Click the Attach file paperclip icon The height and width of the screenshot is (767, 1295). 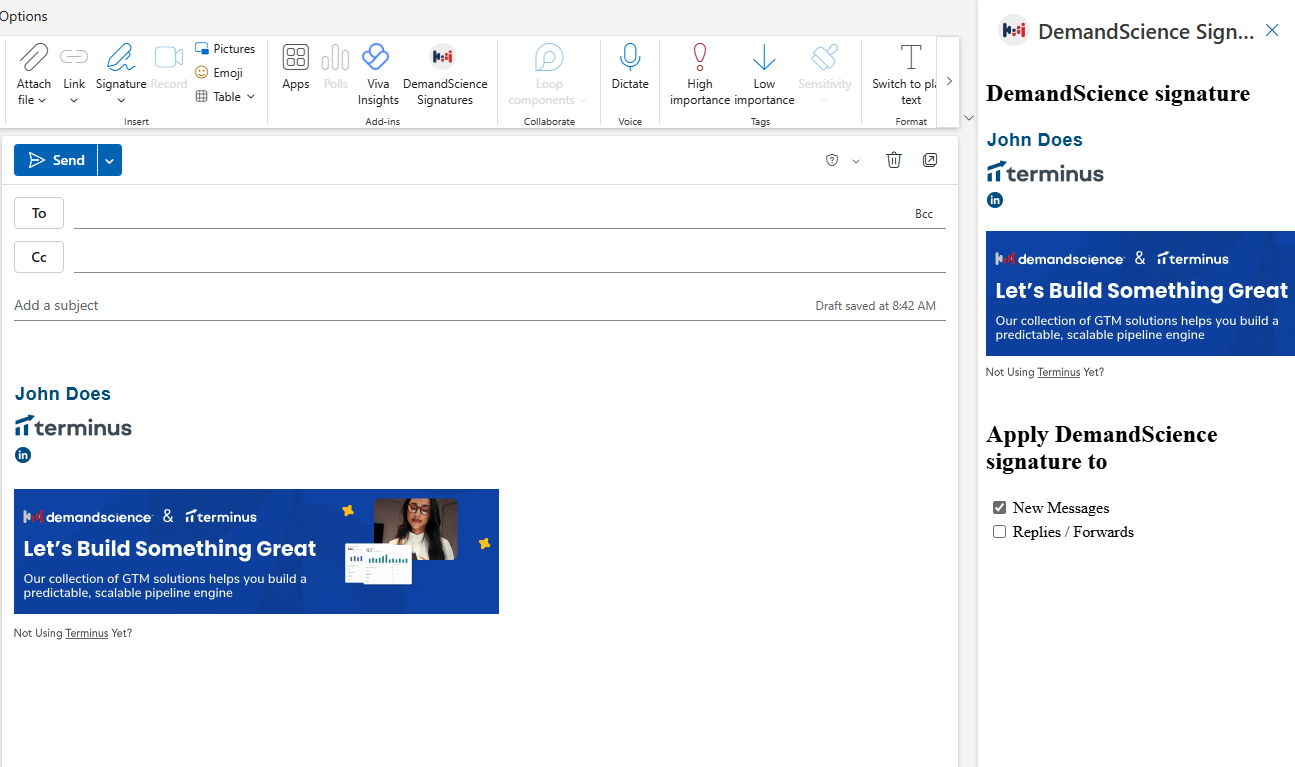tap(34, 57)
